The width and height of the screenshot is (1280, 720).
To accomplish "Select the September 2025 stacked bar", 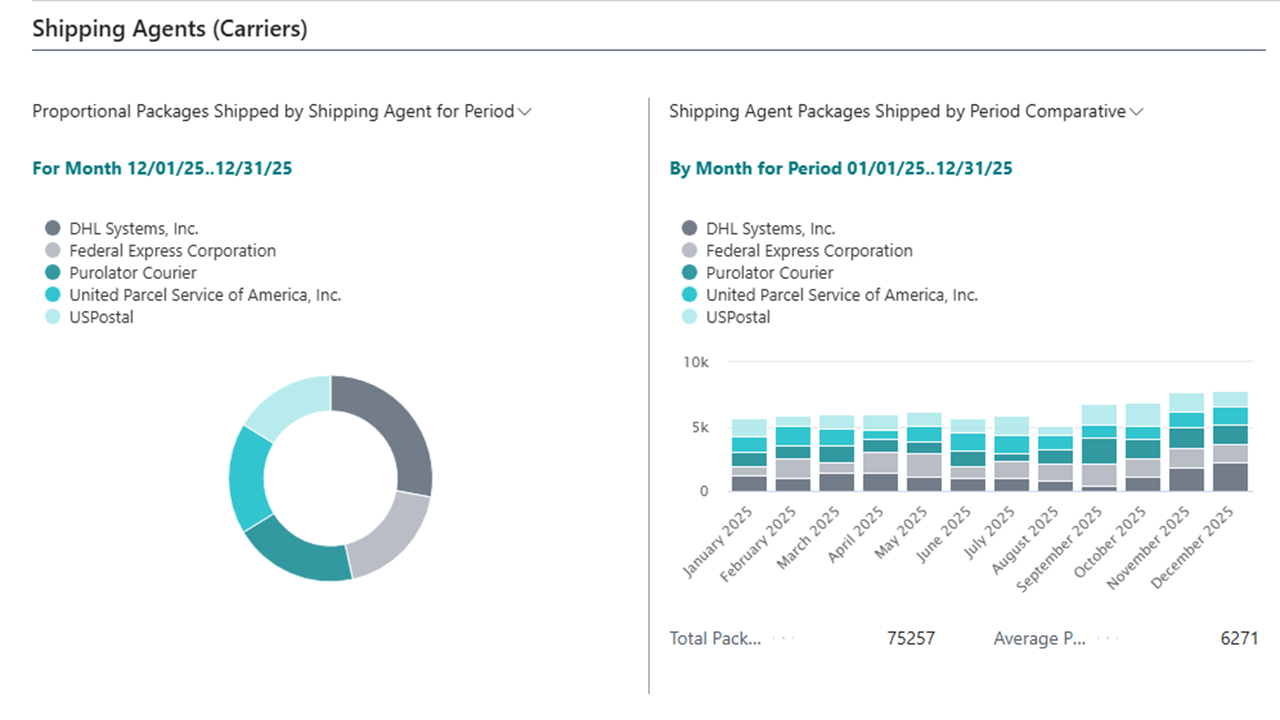I will 1100,448.
